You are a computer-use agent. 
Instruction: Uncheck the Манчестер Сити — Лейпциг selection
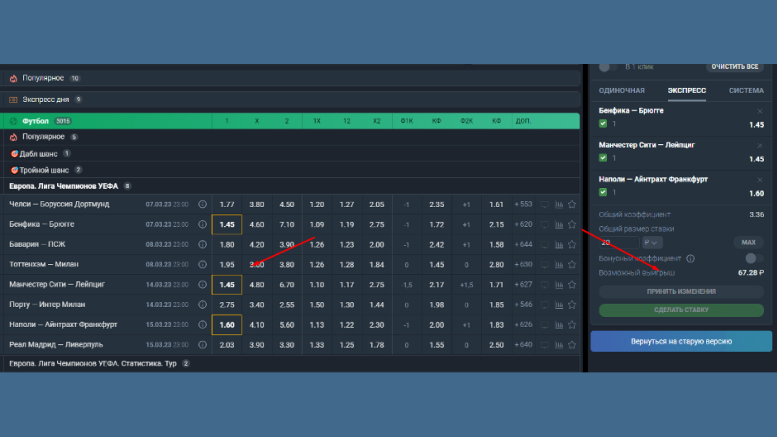(x=603, y=158)
